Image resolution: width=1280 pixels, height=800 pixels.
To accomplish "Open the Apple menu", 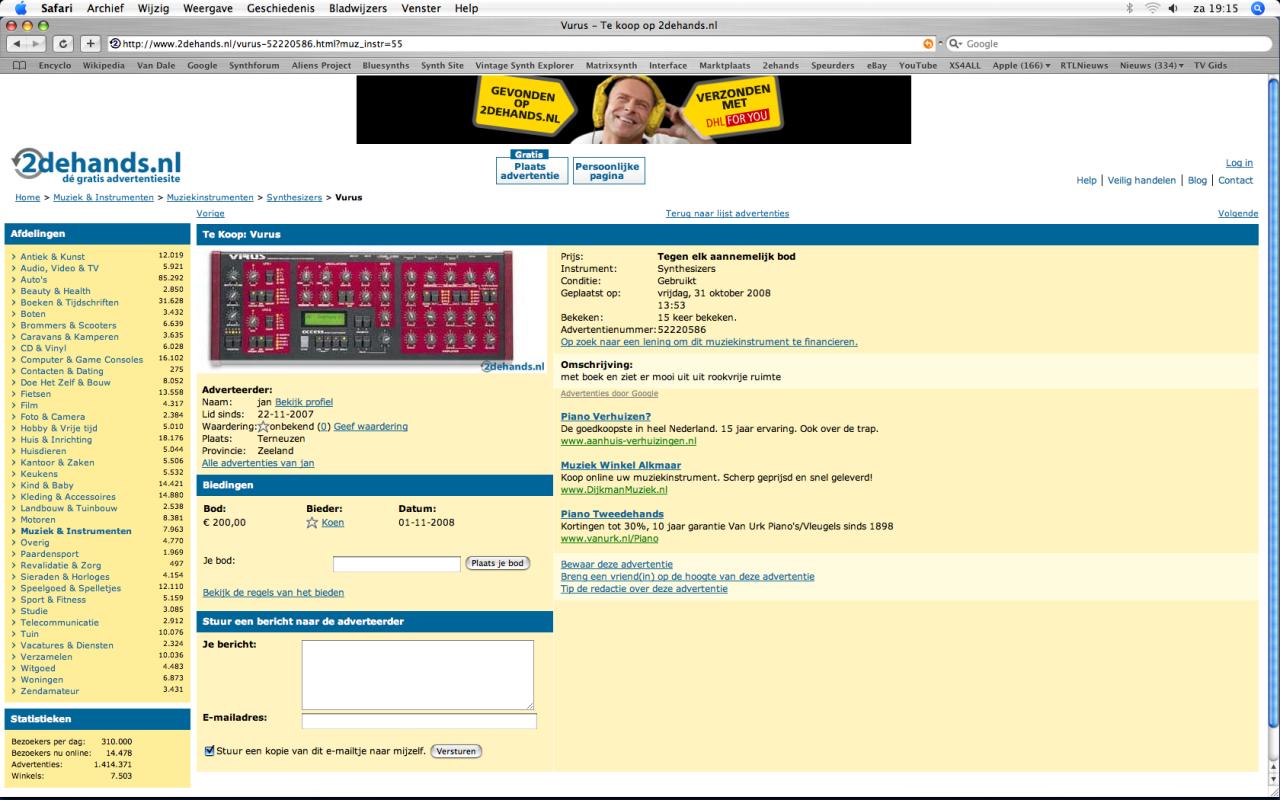I will pyautogui.click(x=20, y=8).
